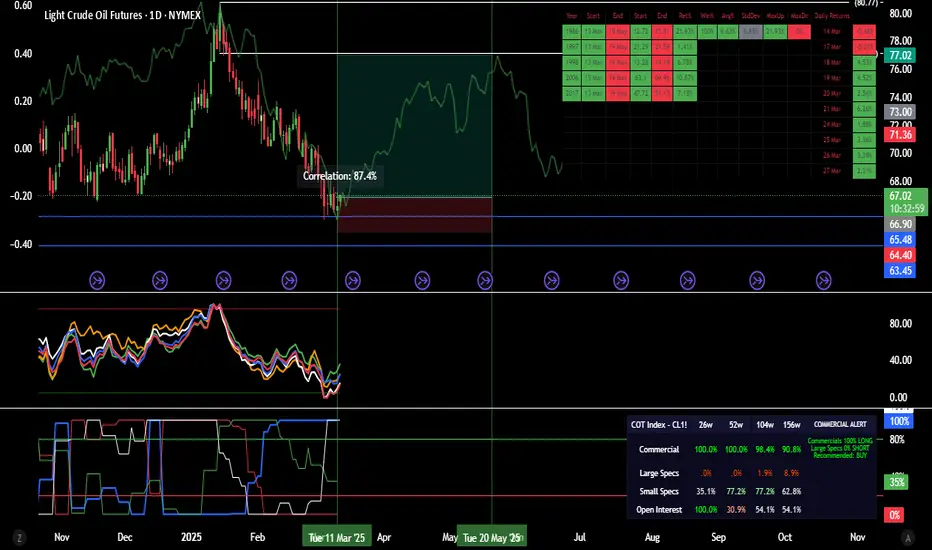Click the Recommended: BUY alert text
The width and height of the screenshot is (932, 550).
coord(840,455)
